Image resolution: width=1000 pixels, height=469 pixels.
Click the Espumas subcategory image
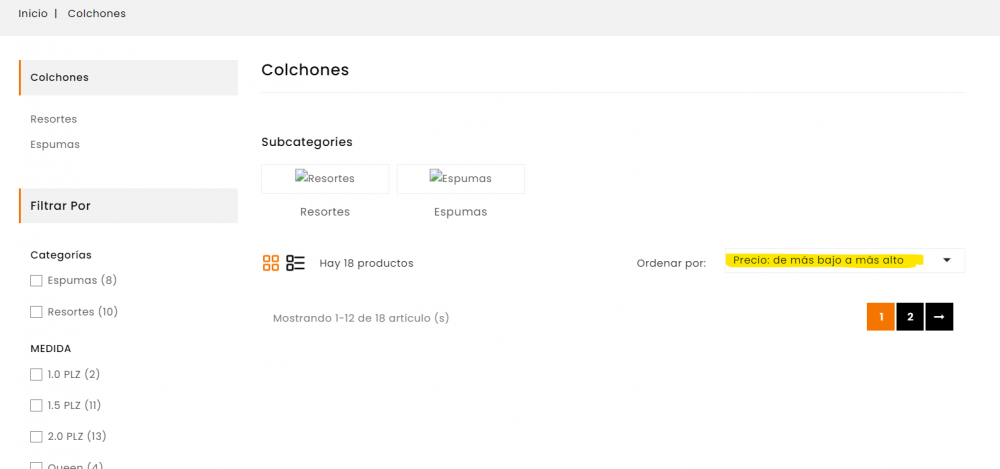461,179
